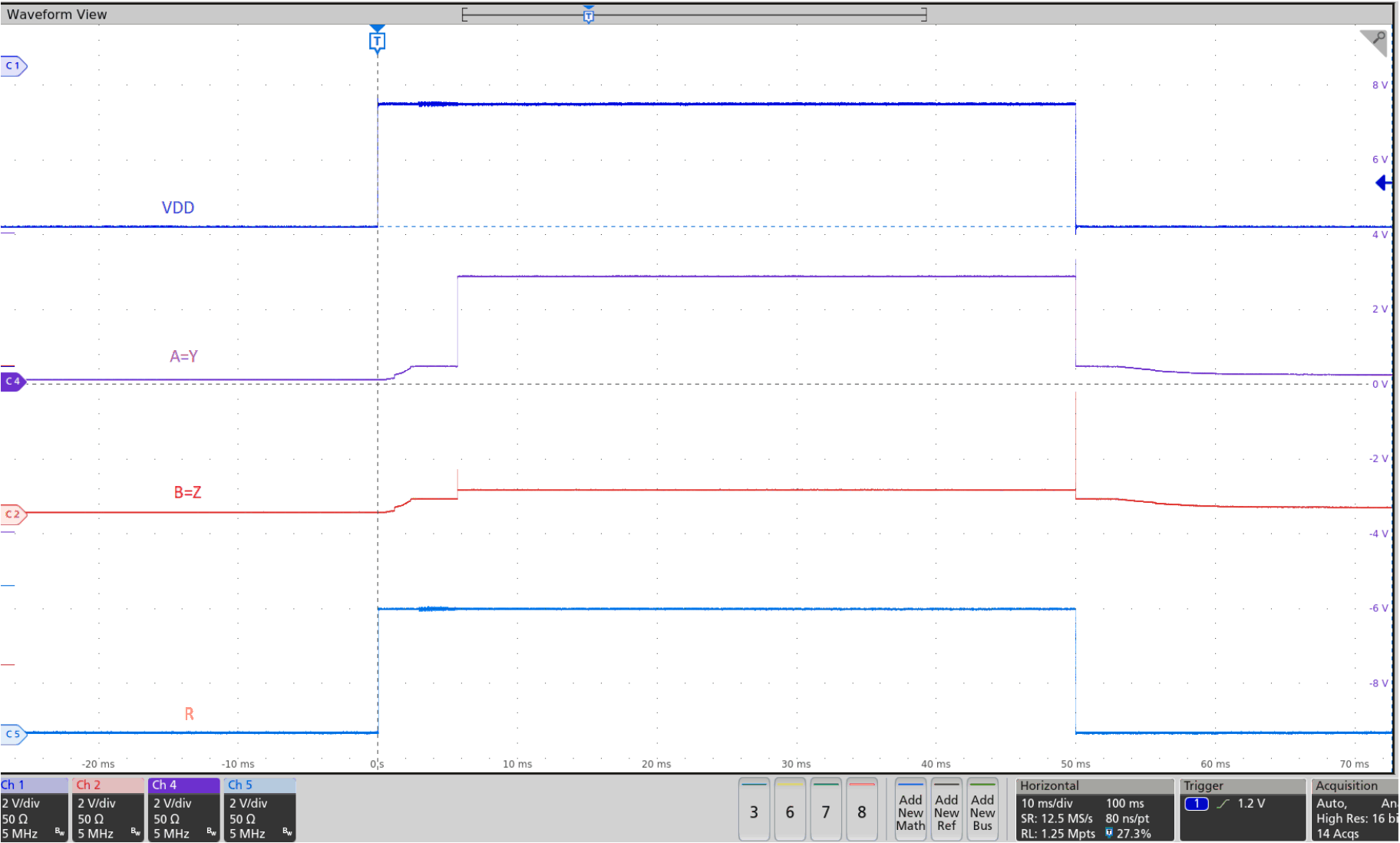Click the trigger level arrow on right edge
Viewport: 1400px width, 843px height.
pyautogui.click(x=1384, y=183)
